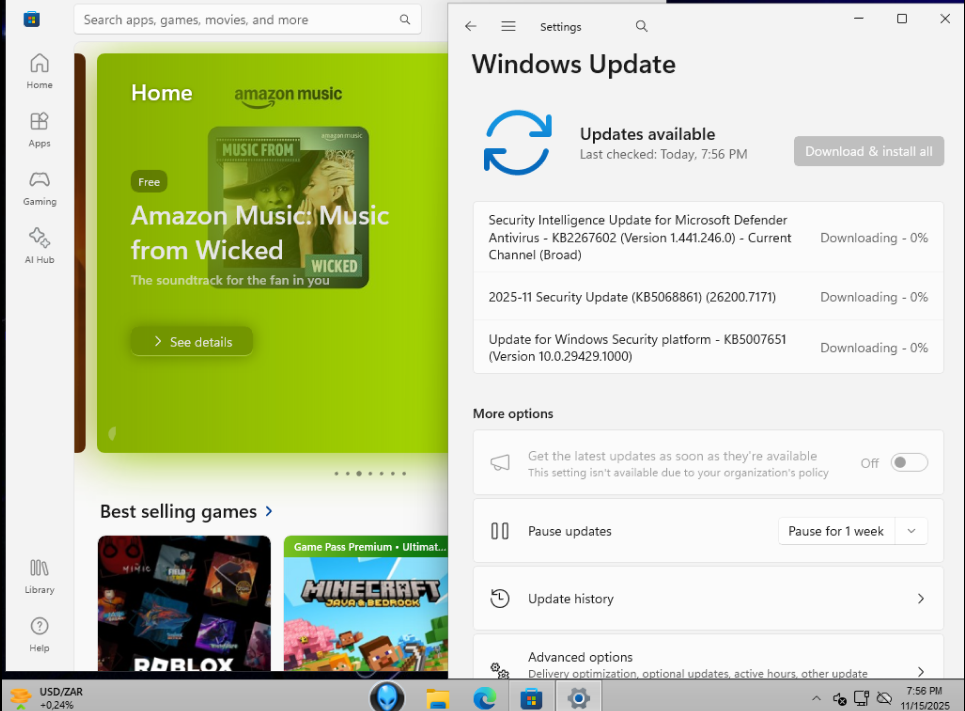Go back in Settings window

pos(471,26)
